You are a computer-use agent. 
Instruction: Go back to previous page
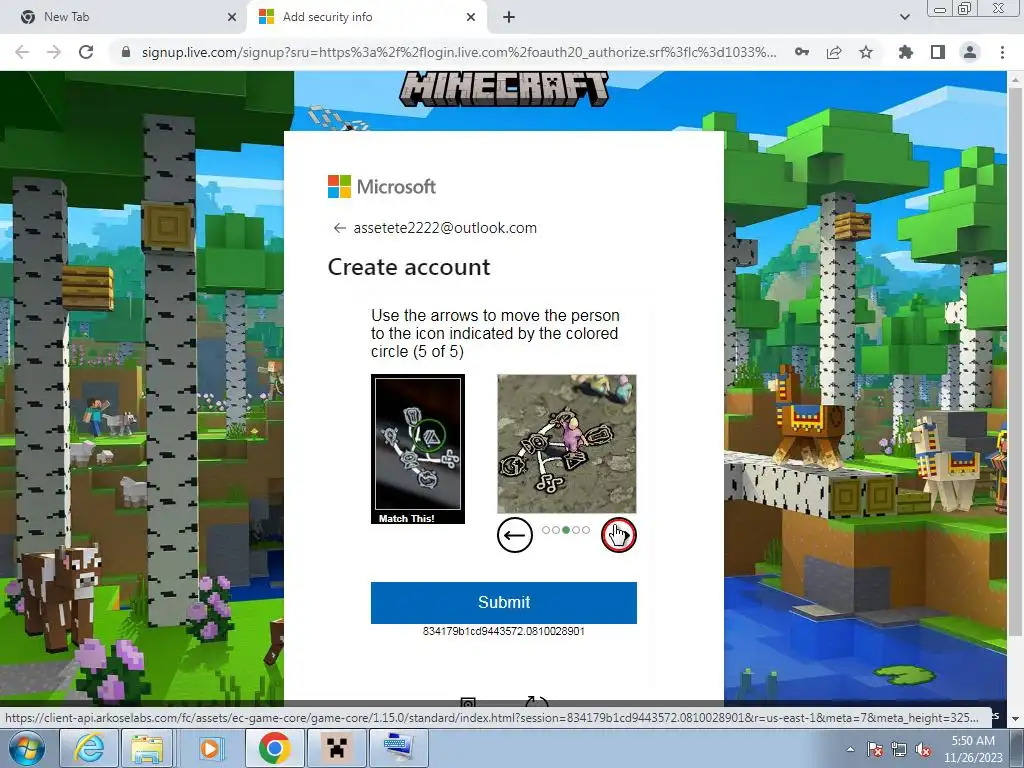[22, 52]
